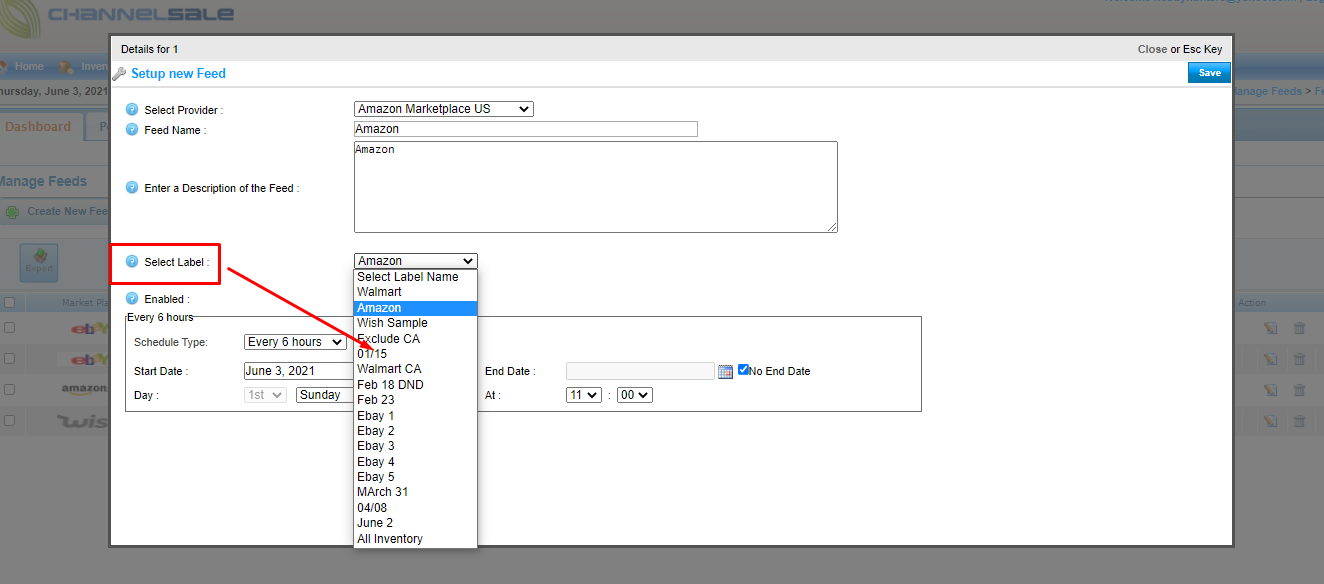Choose 04/08 from the label list

[x=416, y=508]
